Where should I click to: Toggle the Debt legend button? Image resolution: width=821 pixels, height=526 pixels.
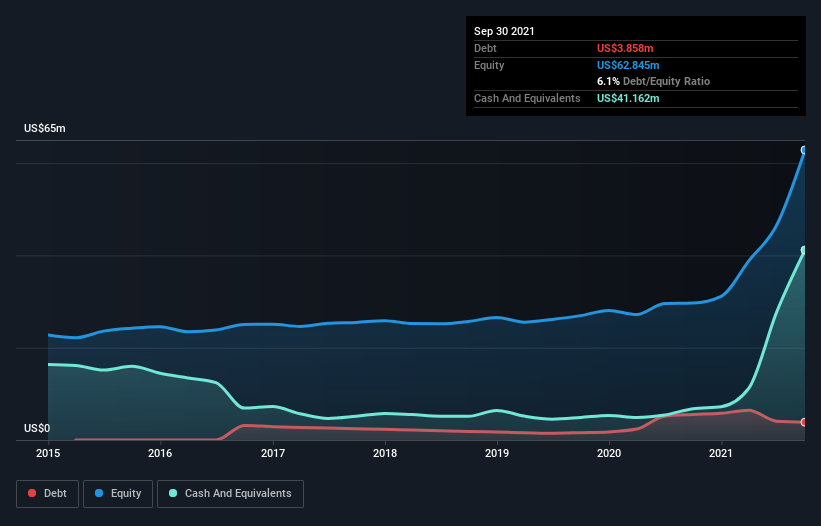coord(47,494)
